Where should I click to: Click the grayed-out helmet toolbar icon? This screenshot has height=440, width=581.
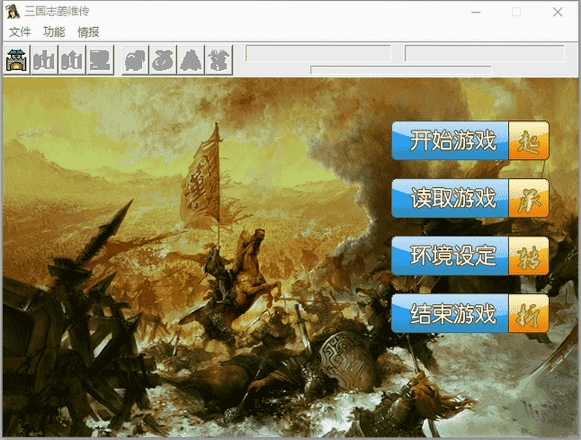coord(135,60)
